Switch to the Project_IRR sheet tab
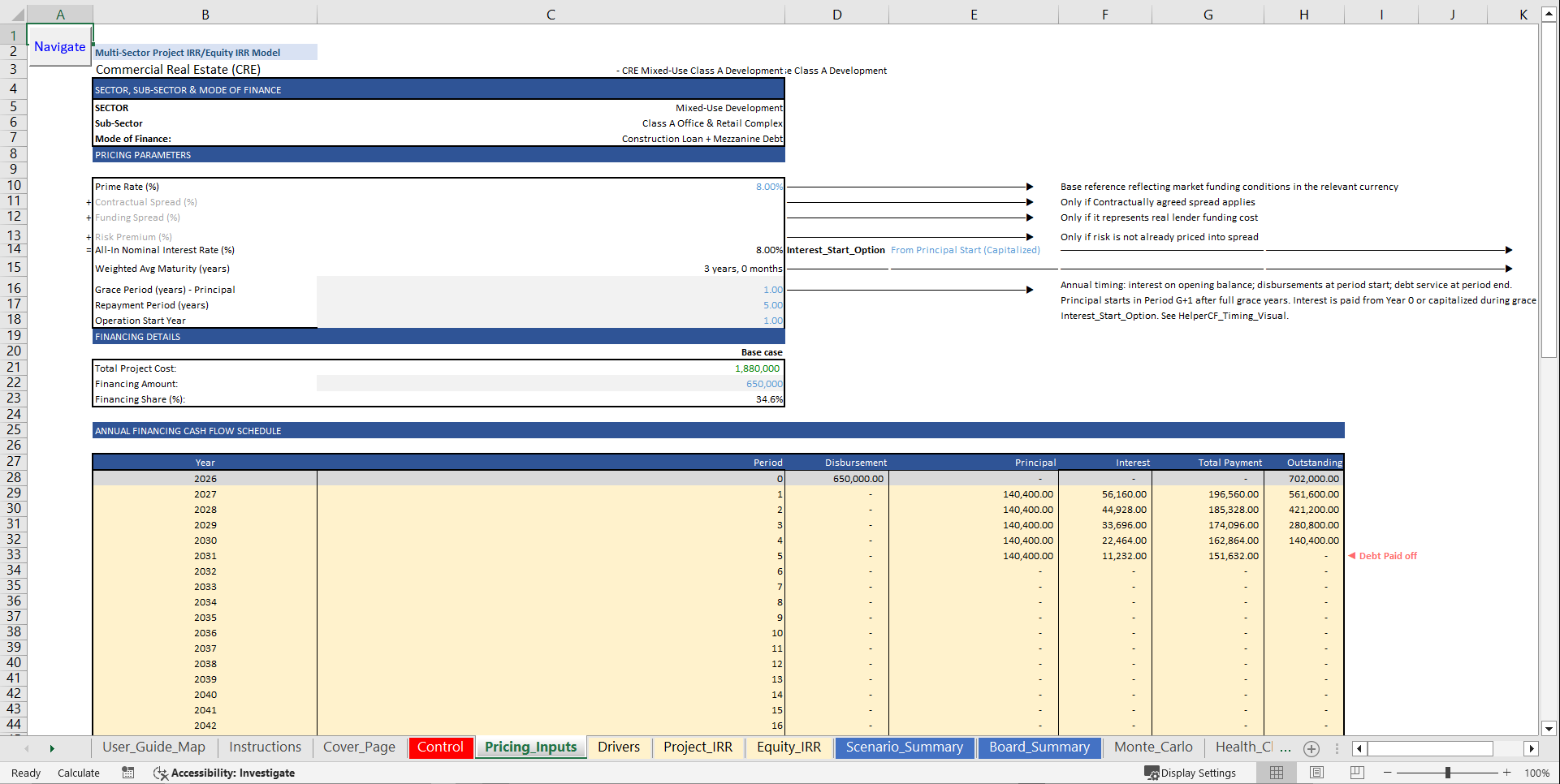Screen dimensions: 1560x784 [x=698, y=747]
